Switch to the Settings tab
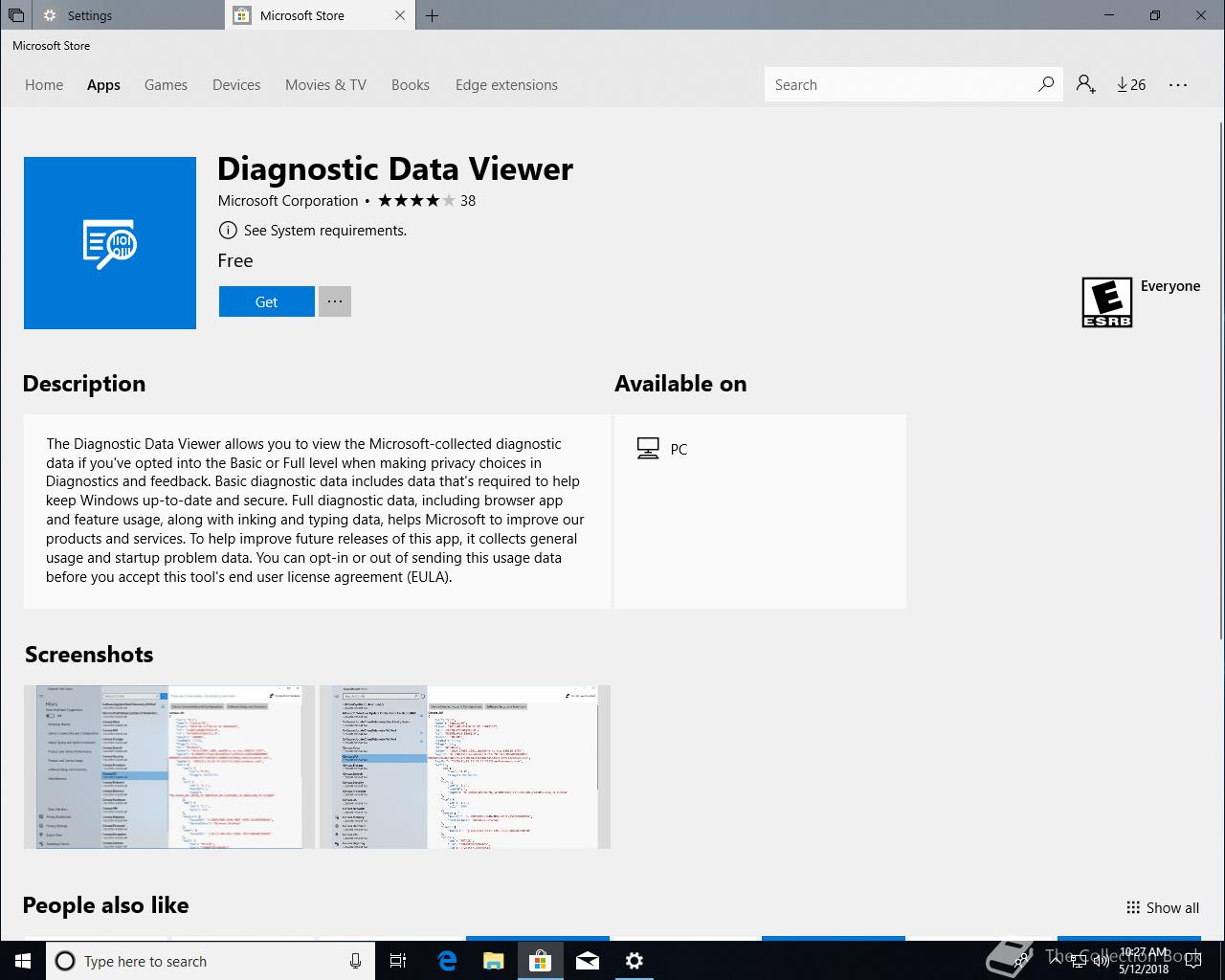Image resolution: width=1225 pixels, height=980 pixels. [x=129, y=15]
